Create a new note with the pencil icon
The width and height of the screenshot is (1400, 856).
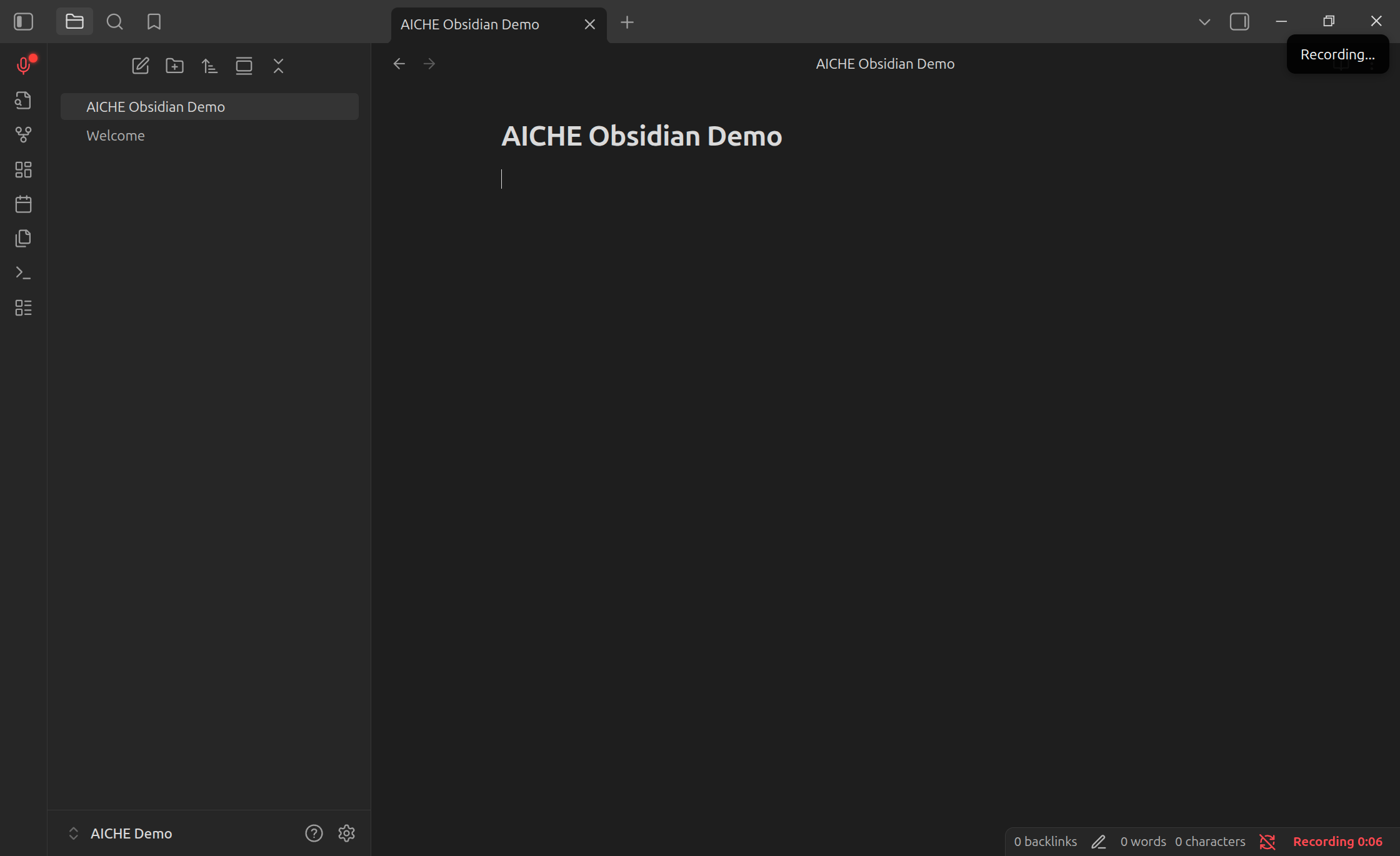pos(141,66)
